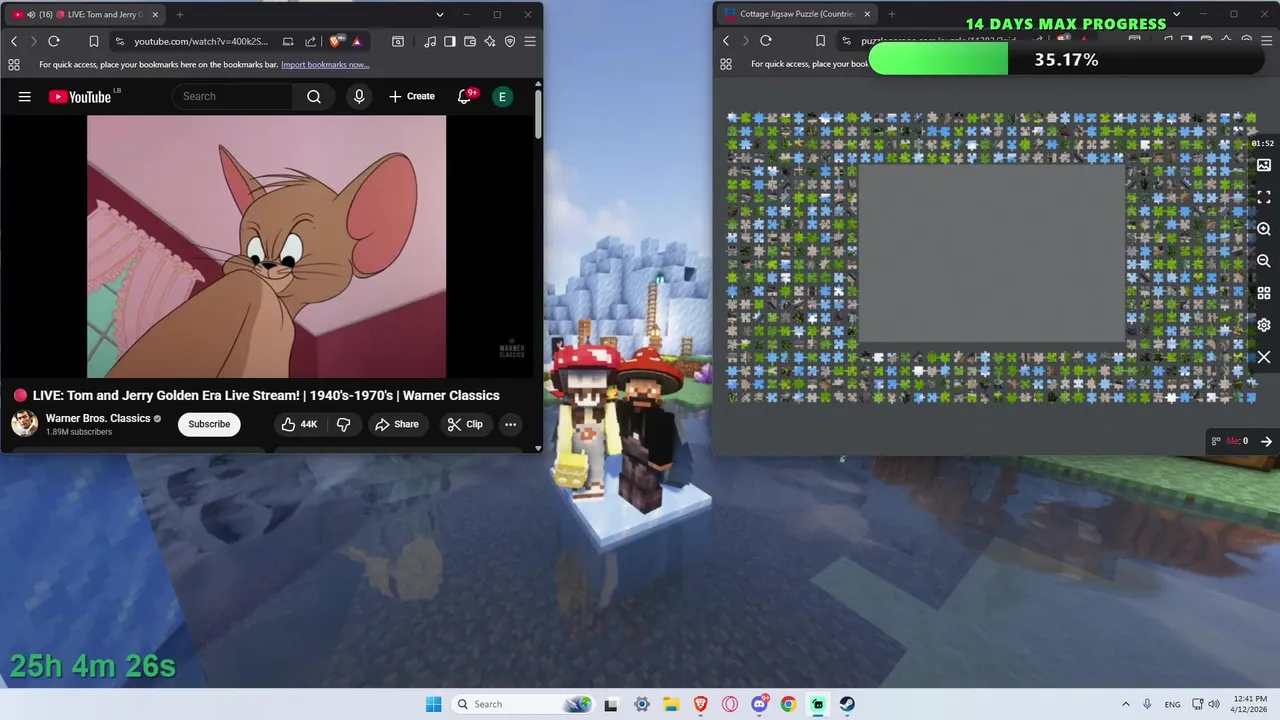Switch to Cottage Jigsaw Puzzle tab
This screenshot has height=720, width=1280.
pyautogui.click(x=797, y=15)
